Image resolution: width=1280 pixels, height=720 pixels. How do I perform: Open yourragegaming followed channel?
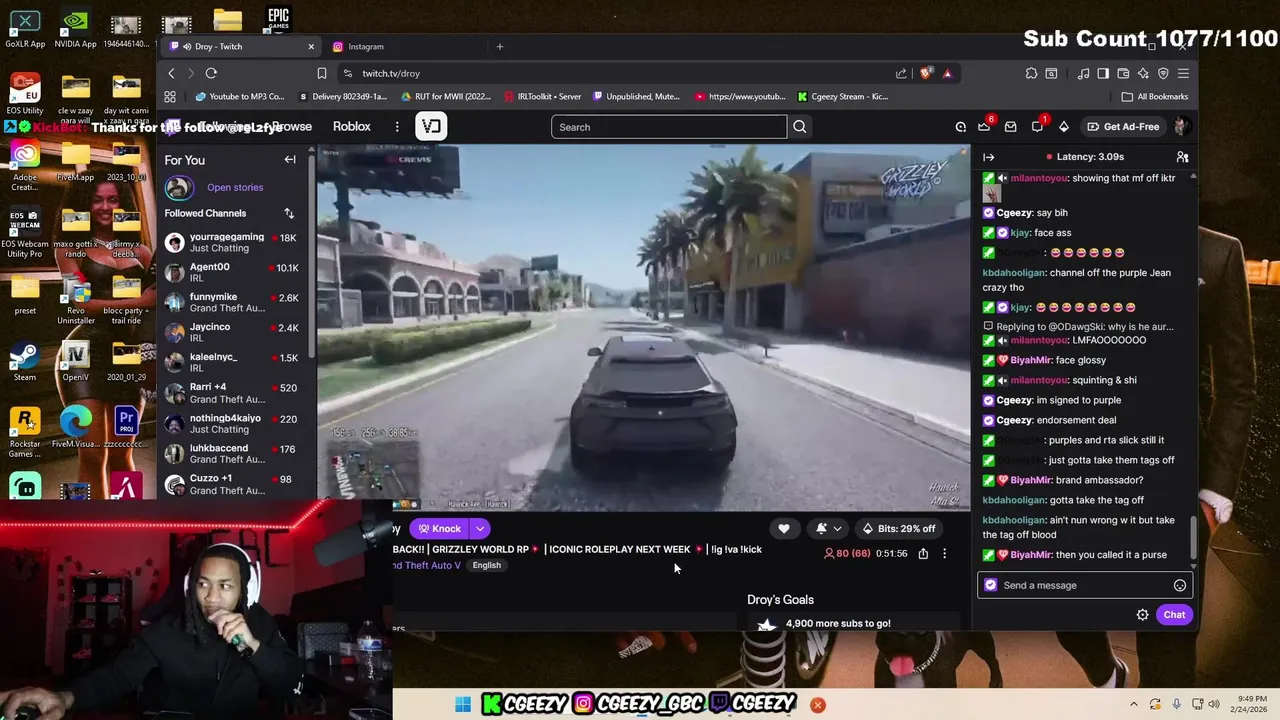click(x=232, y=243)
